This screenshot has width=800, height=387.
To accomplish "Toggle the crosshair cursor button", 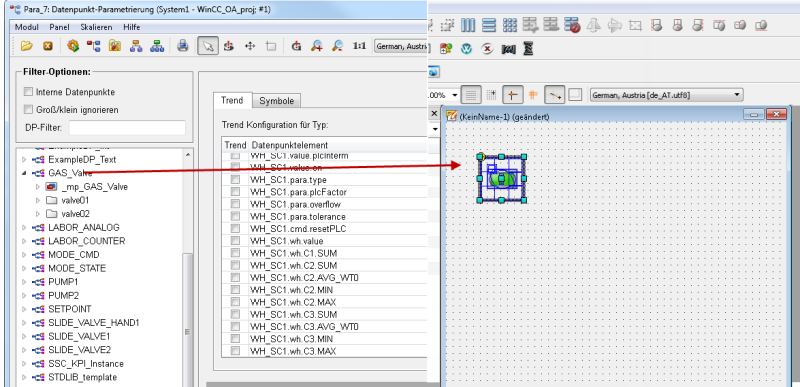I will pos(512,94).
